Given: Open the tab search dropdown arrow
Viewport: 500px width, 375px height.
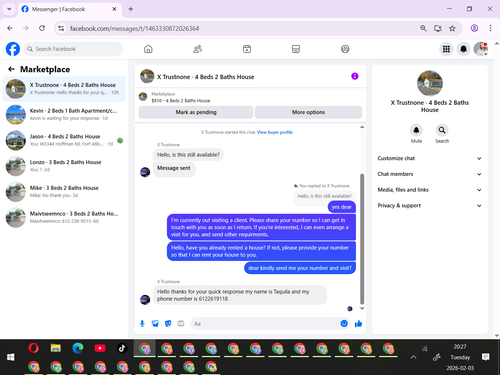Looking at the screenshot, I should coord(9,9).
